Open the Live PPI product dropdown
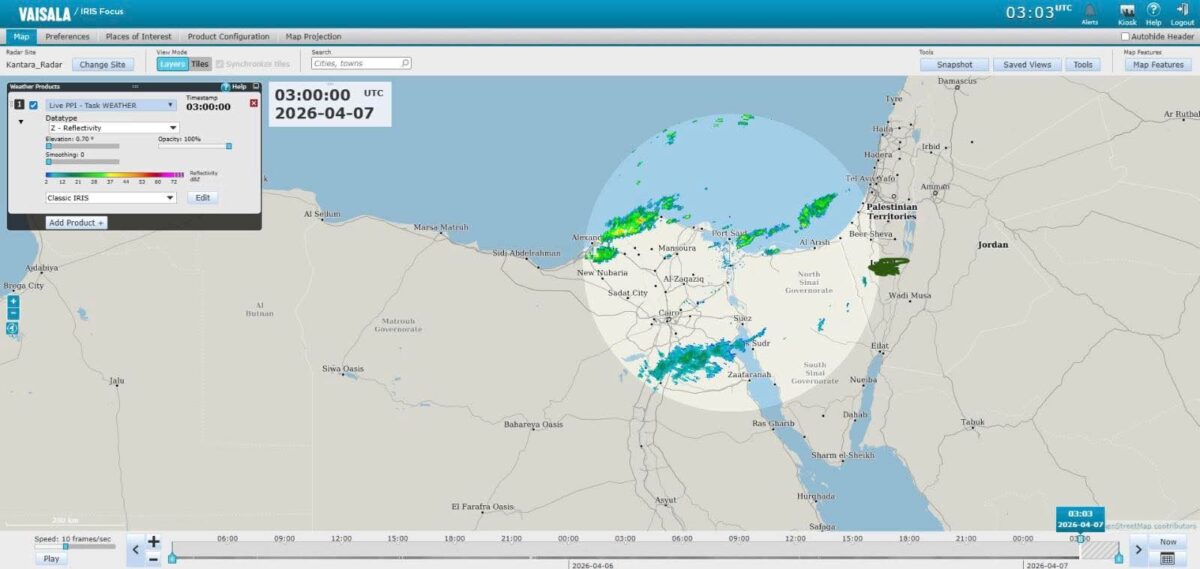The height and width of the screenshot is (569, 1200). pos(112,104)
